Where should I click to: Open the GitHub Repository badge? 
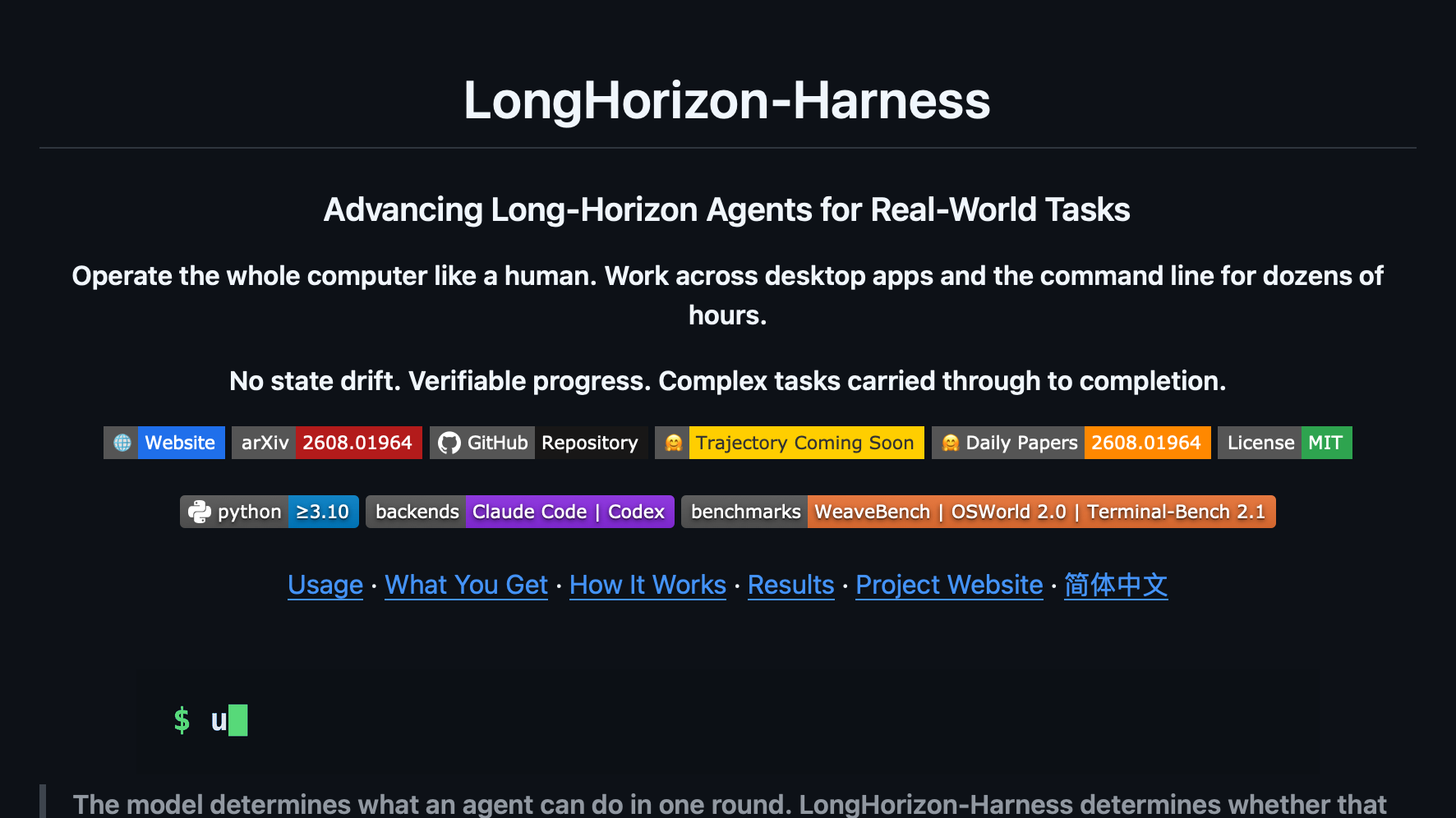coord(539,443)
